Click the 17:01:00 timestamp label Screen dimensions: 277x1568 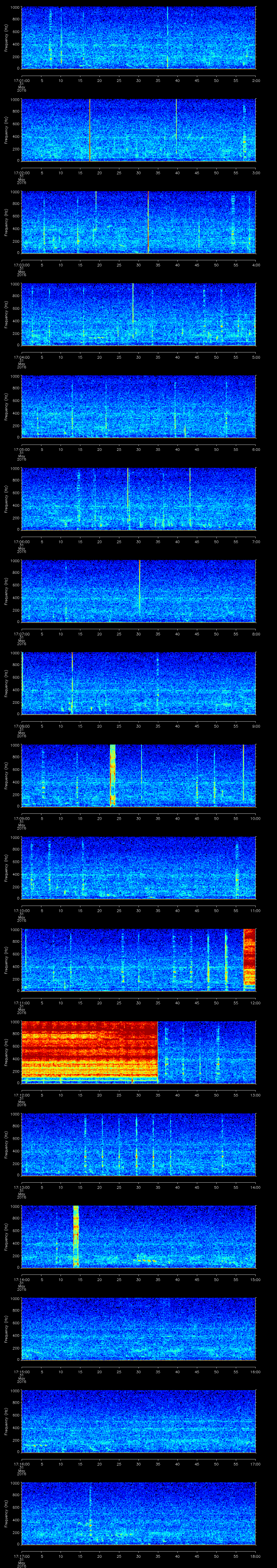coord(21,80)
